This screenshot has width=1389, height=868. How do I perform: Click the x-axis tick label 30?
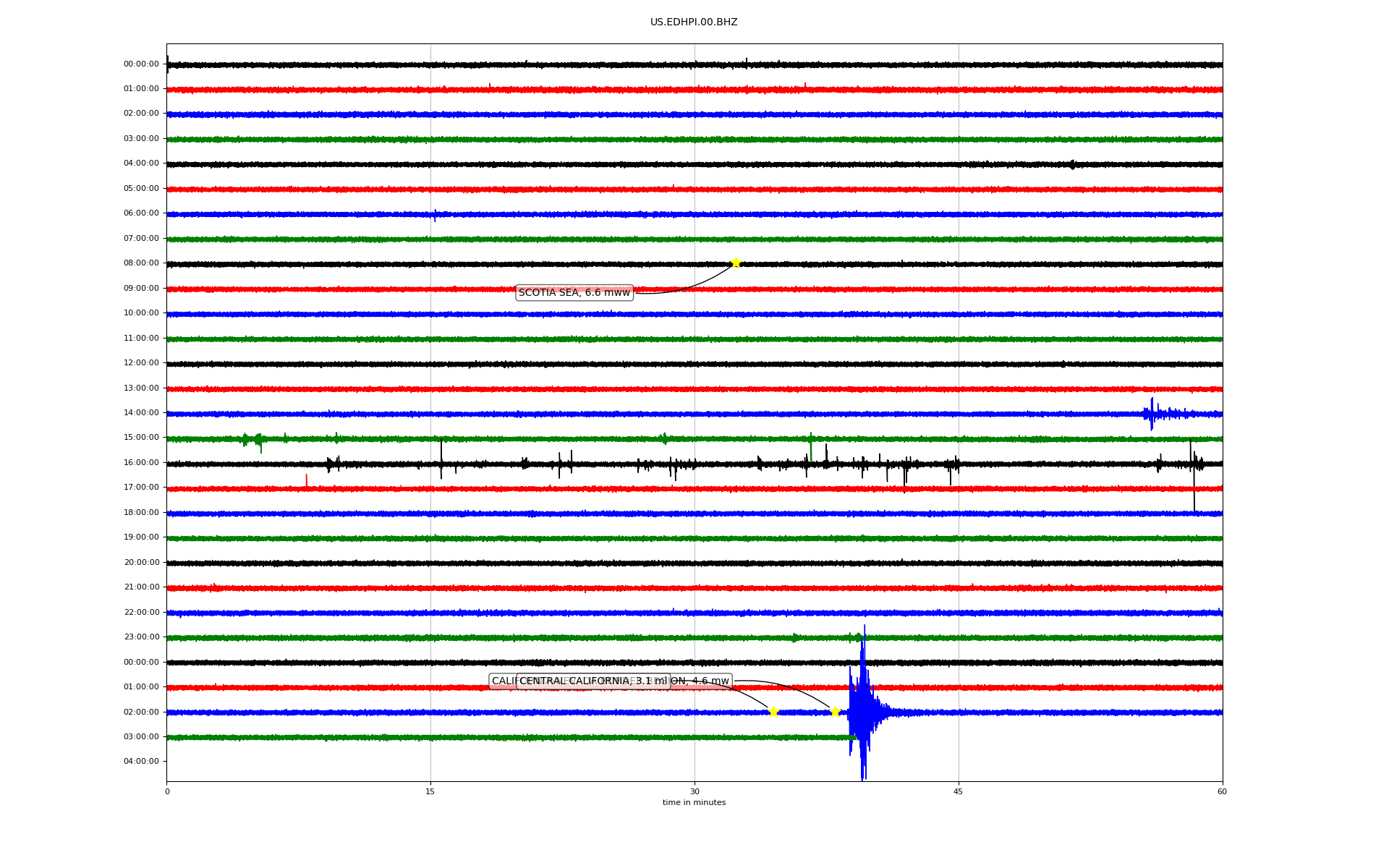694,792
